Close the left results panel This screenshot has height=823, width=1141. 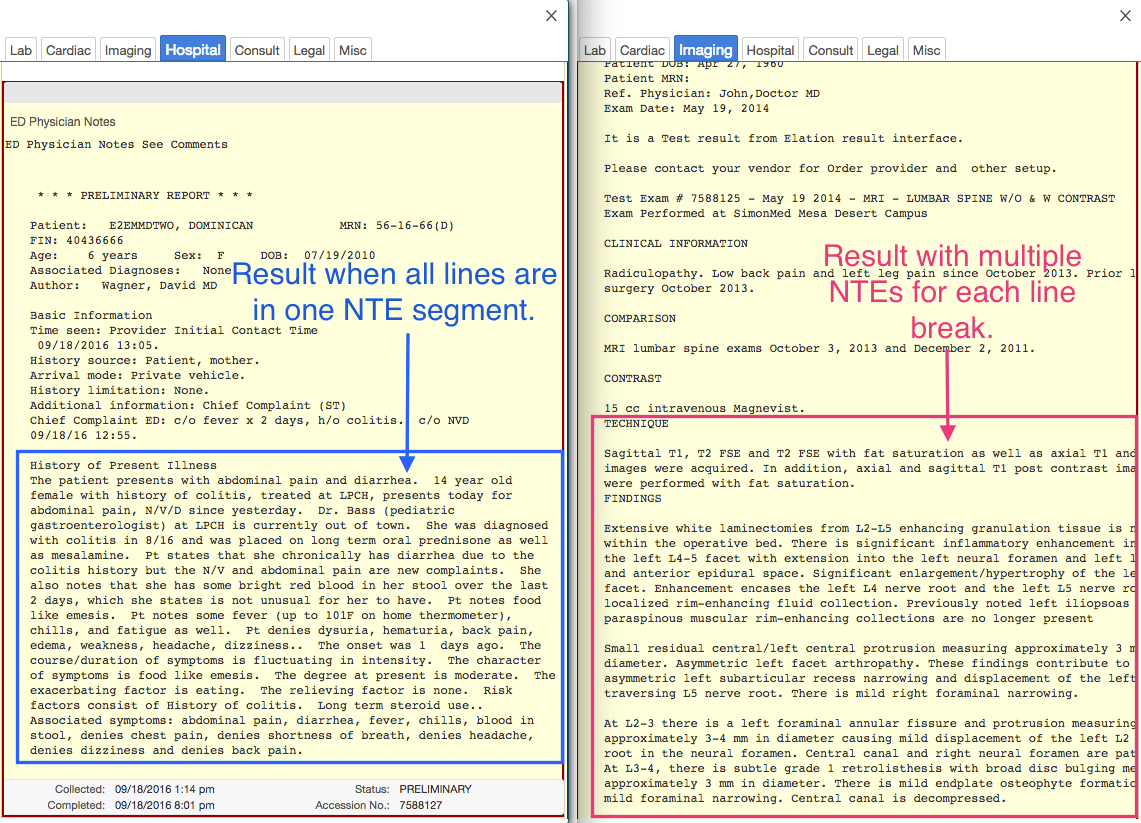coord(552,15)
